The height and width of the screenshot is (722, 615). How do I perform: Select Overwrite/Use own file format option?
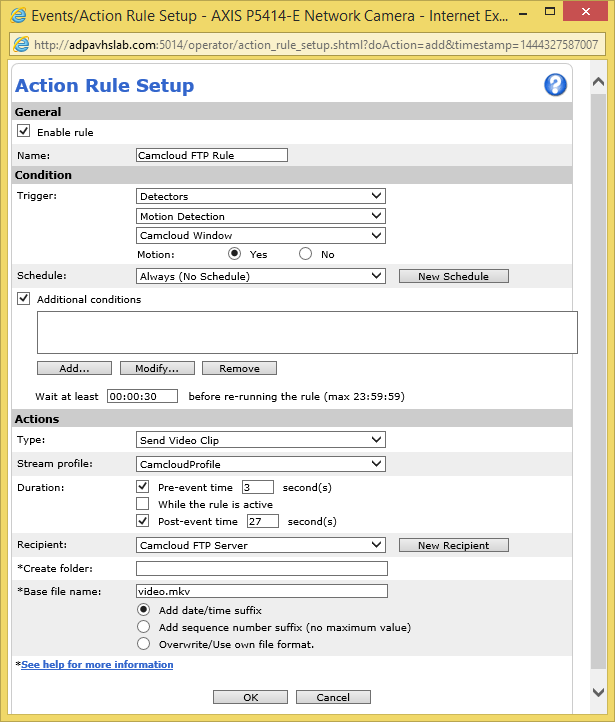[144, 644]
